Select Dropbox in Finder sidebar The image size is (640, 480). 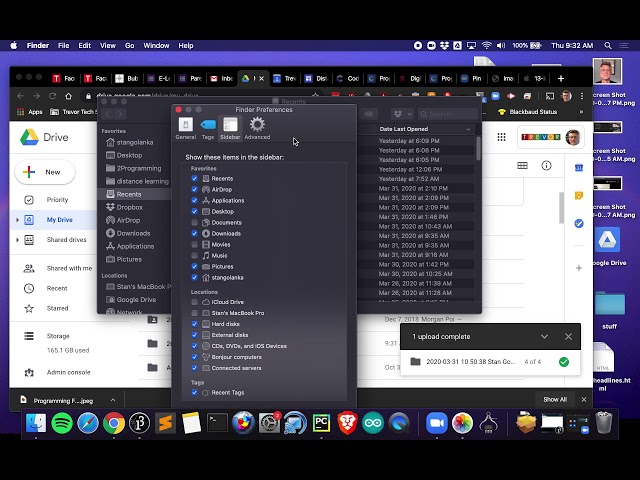tap(129, 207)
